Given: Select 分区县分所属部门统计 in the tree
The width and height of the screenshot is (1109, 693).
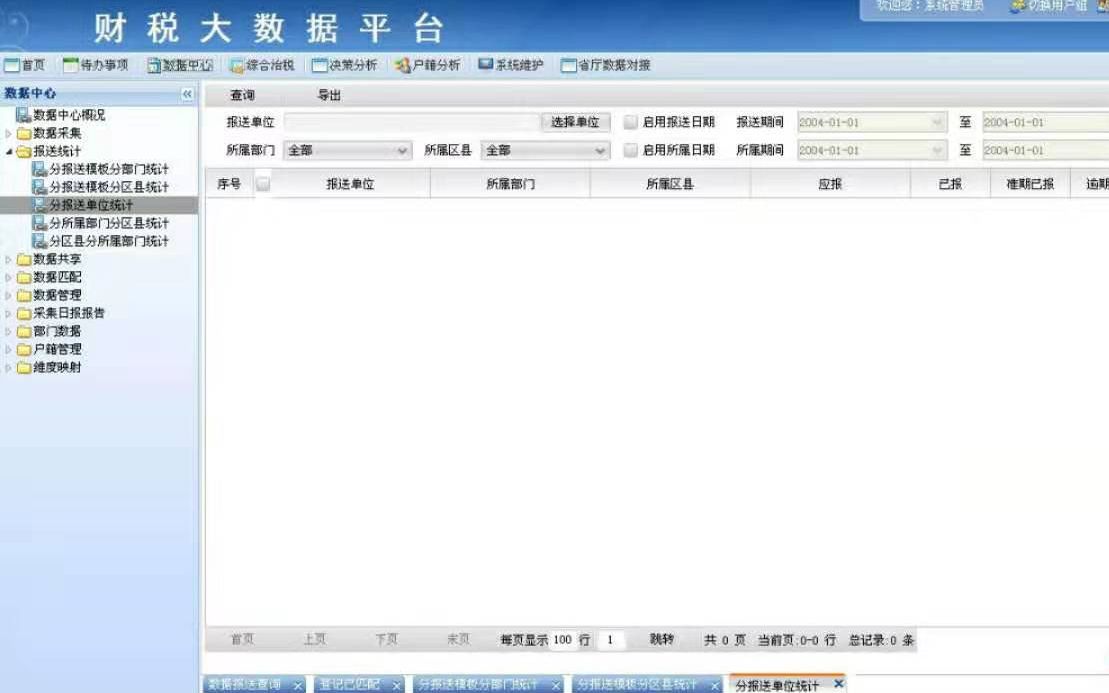Looking at the screenshot, I should [x=108, y=241].
